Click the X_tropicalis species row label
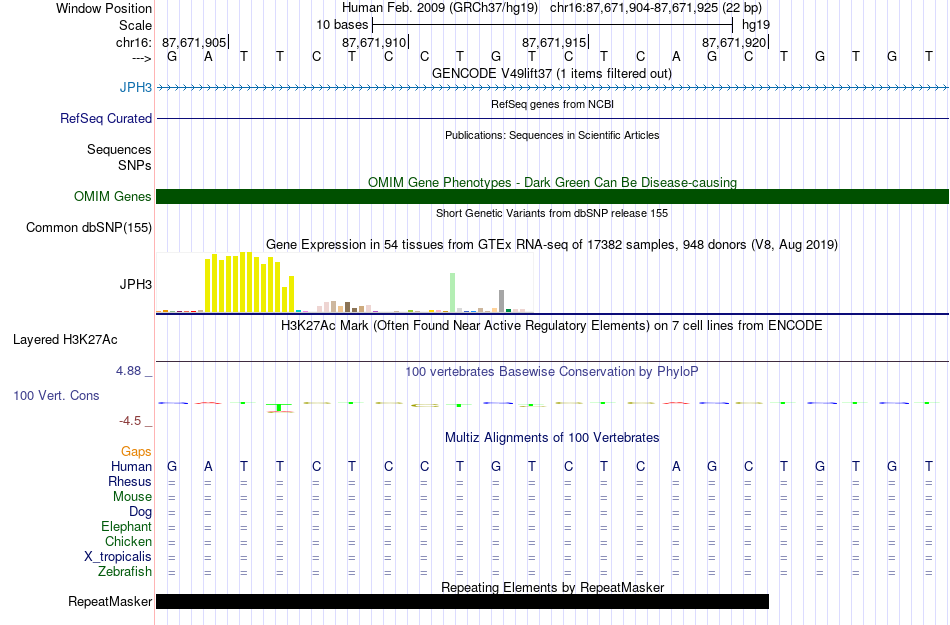This screenshot has height=625, width=950. (x=118, y=557)
